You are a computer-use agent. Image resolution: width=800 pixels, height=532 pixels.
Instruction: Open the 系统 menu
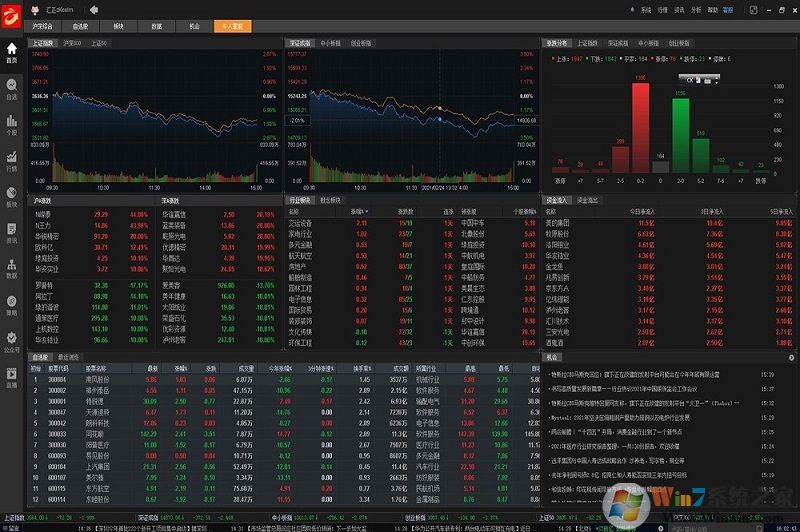coord(646,10)
